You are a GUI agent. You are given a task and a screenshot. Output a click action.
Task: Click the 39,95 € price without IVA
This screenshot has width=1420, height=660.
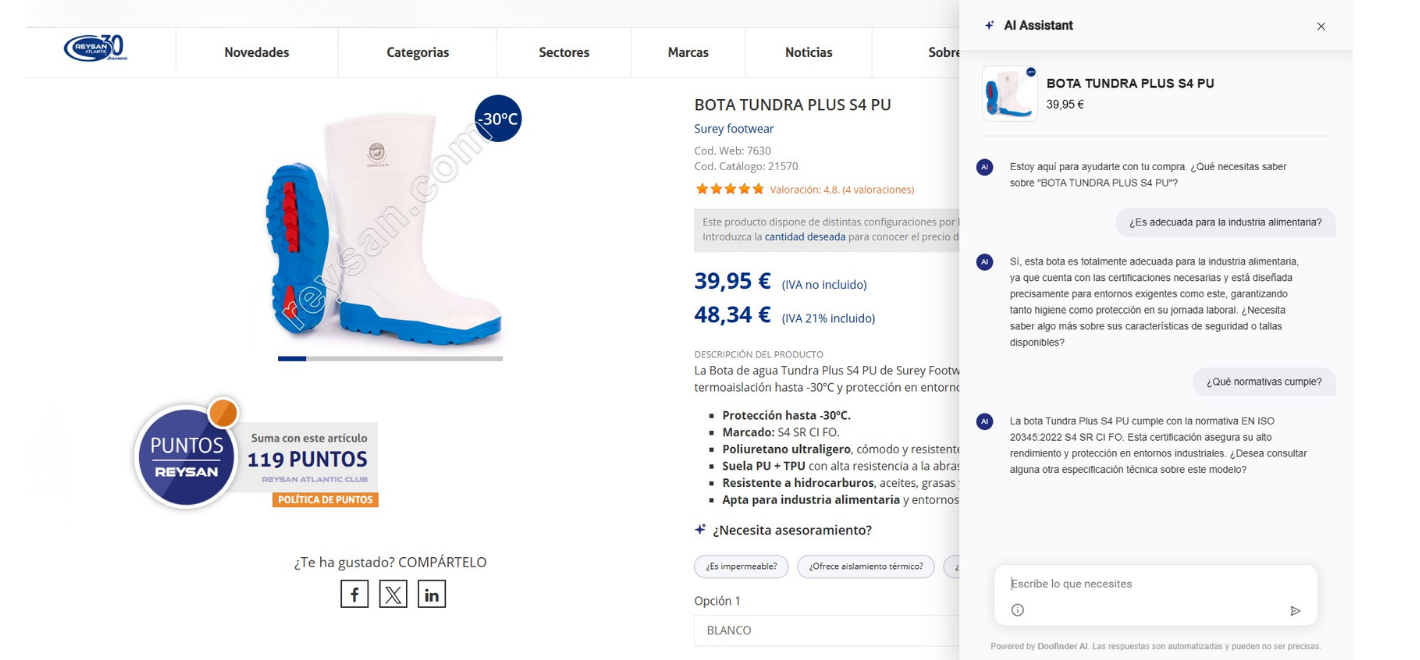point(732,281)
